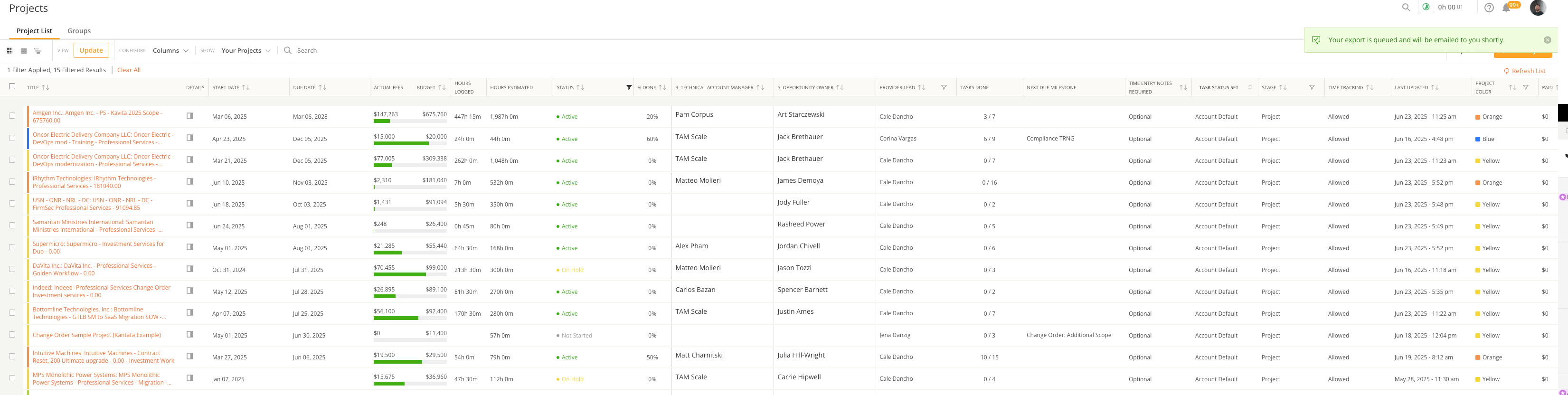This screenshot has width=1568, height=395.
Task: Sort by Opportunity Owner column arrows
Action: pos(840,88)
